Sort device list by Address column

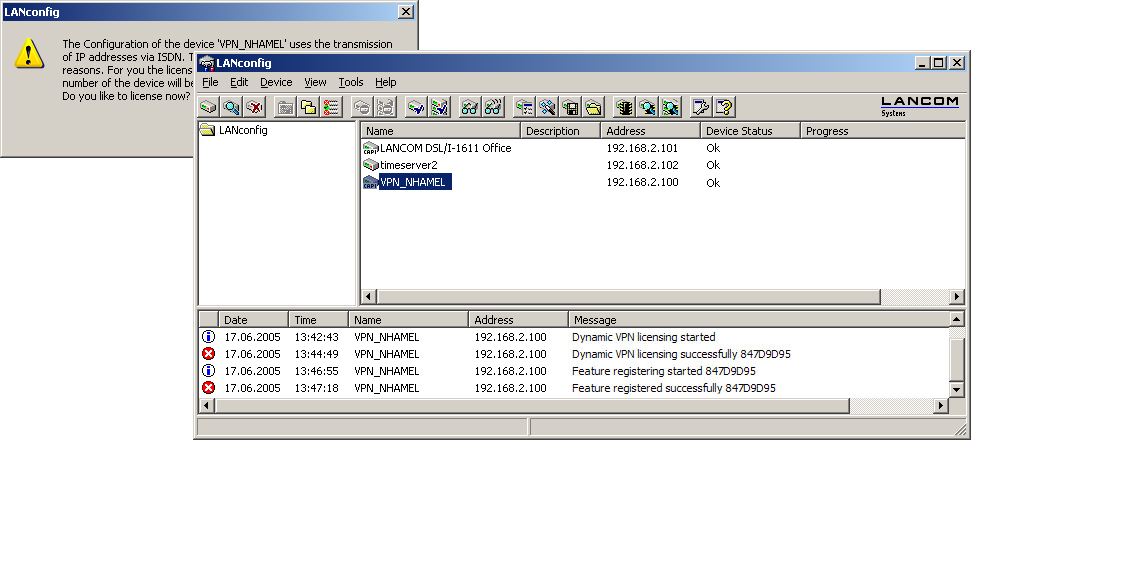click(x=650, y=131)
